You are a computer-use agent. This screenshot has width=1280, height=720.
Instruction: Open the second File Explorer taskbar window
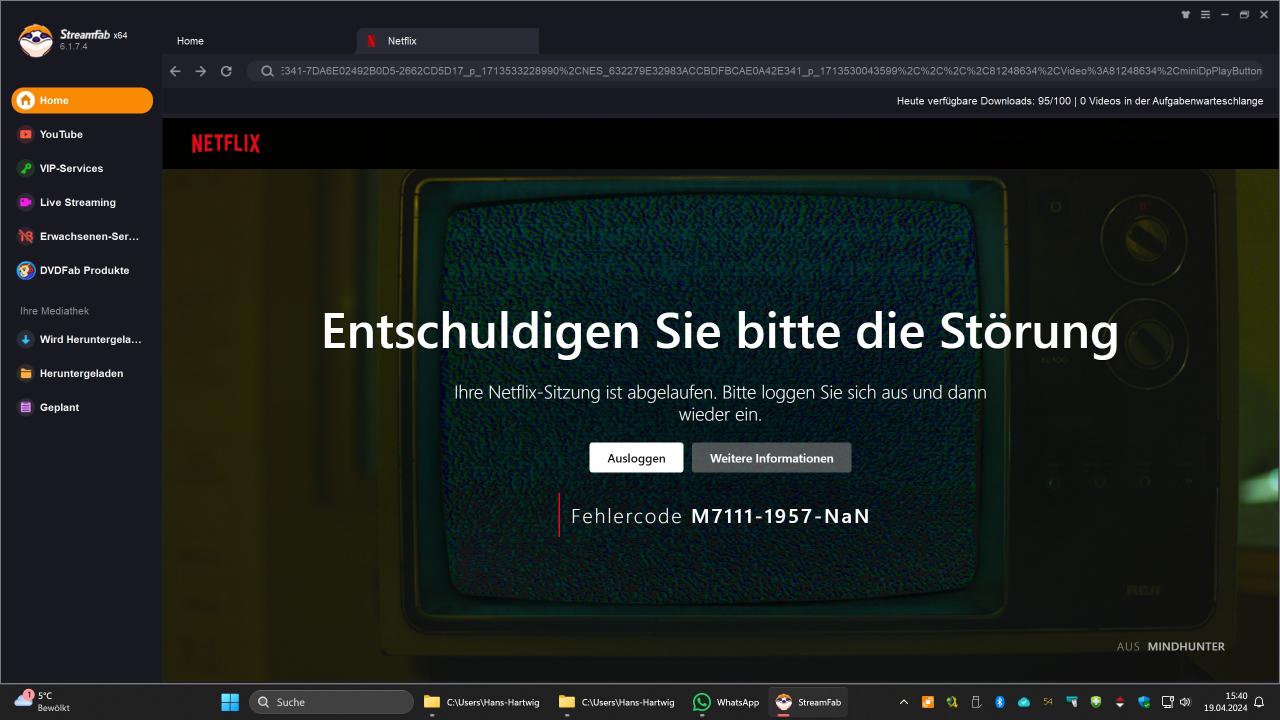(x=617, y=702)
